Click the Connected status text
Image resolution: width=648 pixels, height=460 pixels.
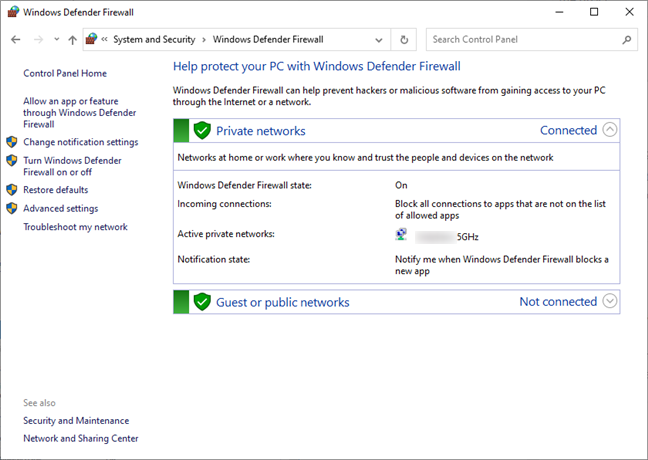coord(569,130)
